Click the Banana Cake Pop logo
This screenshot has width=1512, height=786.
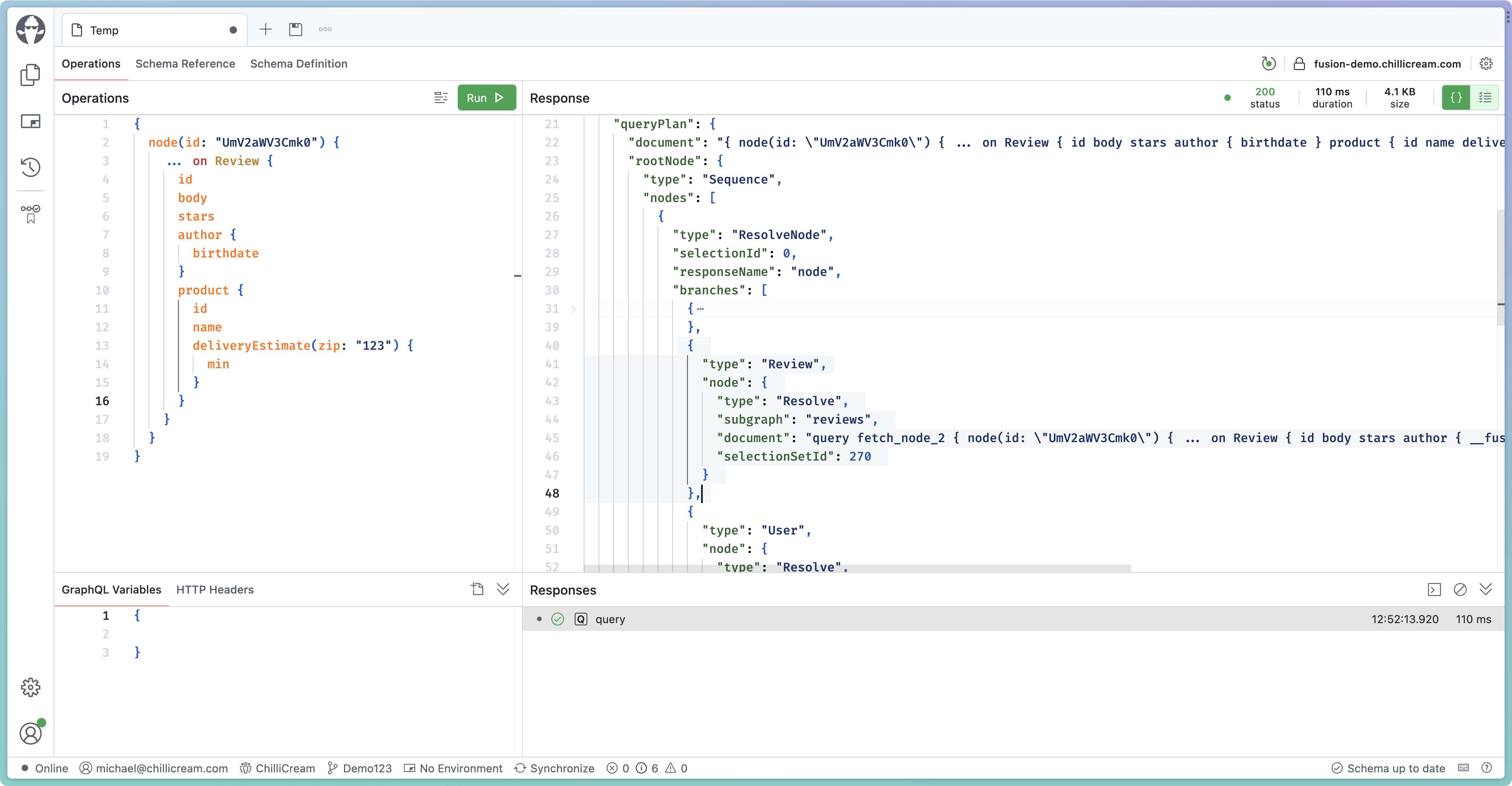click(x=31, y=30)
